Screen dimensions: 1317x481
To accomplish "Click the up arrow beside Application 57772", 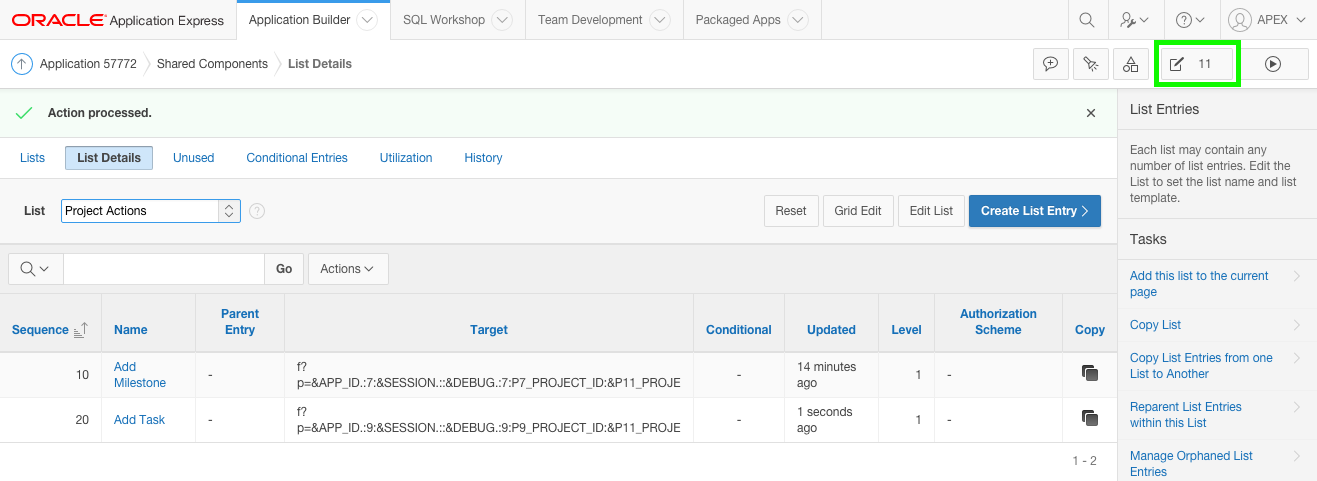I will coord(22,64).
